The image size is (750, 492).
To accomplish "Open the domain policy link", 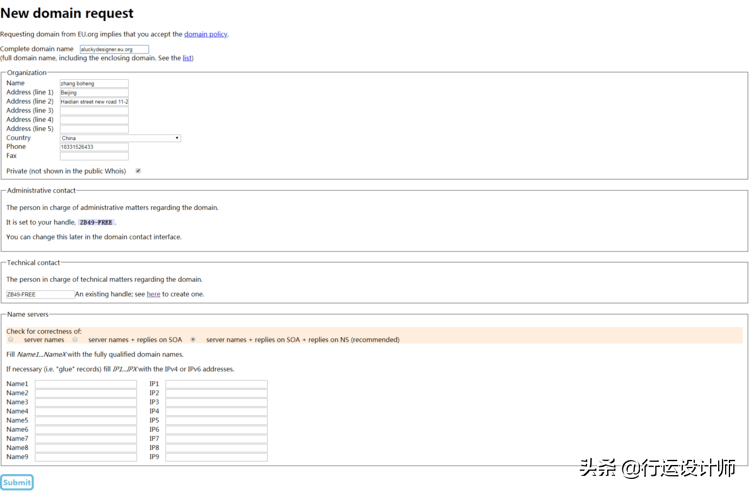I will click(206, 34).
